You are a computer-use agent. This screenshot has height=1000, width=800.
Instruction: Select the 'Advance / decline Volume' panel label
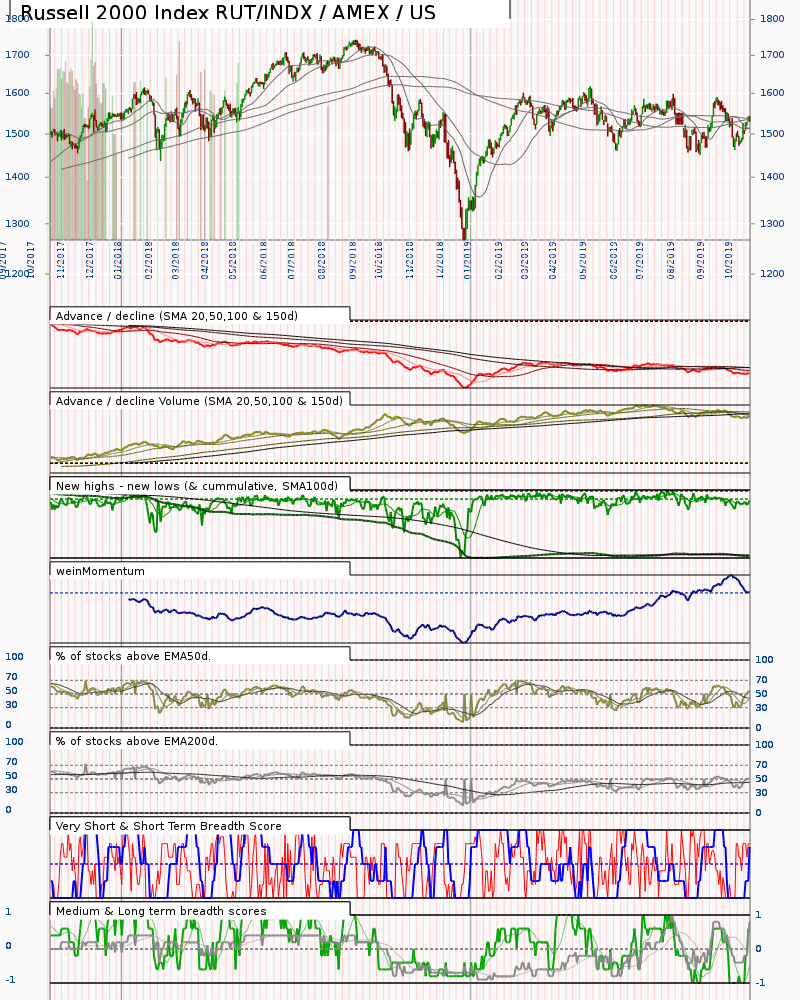point(199,401)
